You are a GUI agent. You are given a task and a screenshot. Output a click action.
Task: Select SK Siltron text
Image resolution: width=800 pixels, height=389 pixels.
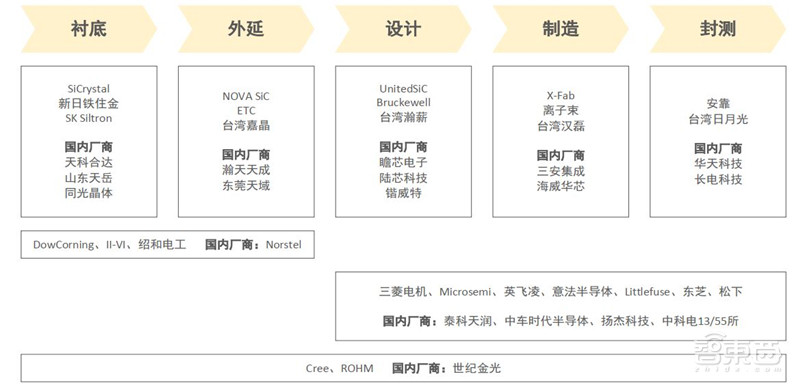pos(89,118)
